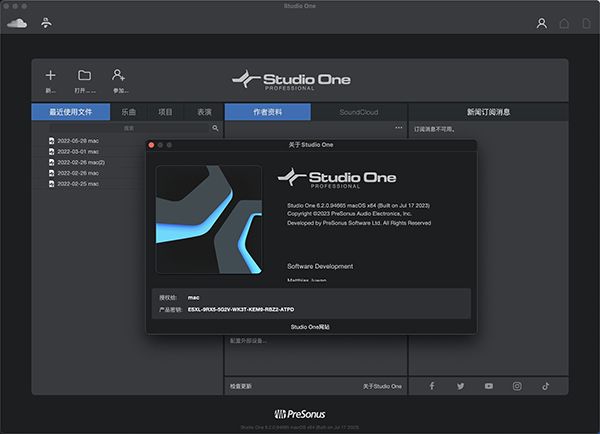Image resolution: width=600 pixels, height=434 pixels.
Task: Open the three-dot menu in artist profile panel
Action: 399,127
